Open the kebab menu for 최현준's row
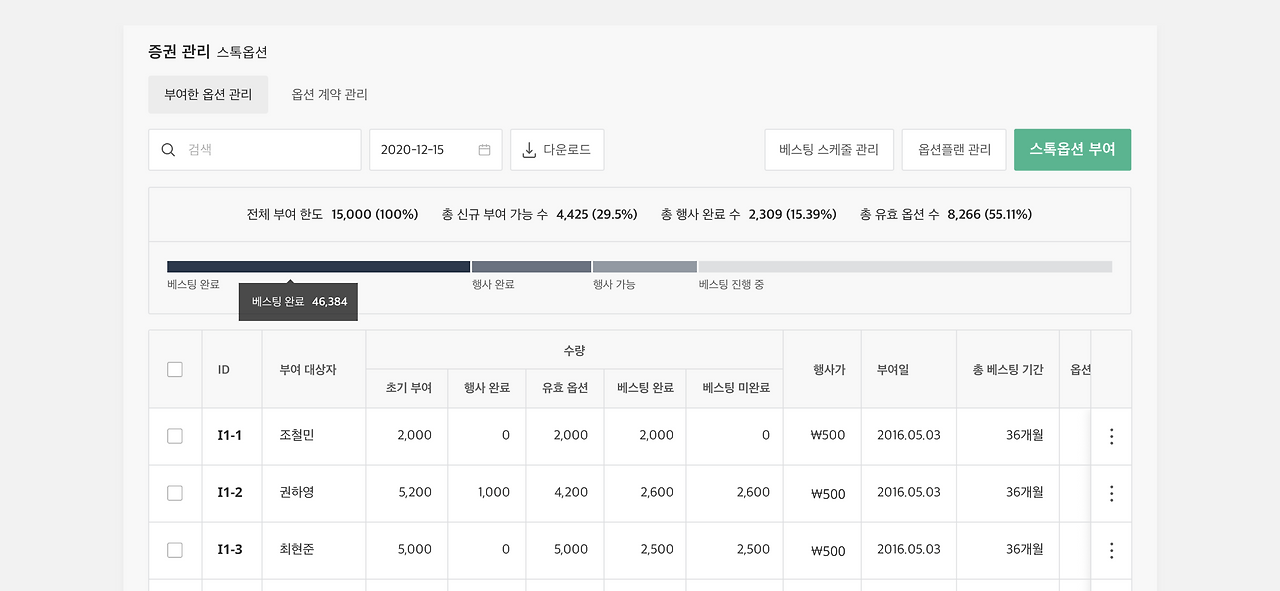The image size is (1280, 591). pos(1111,550)
